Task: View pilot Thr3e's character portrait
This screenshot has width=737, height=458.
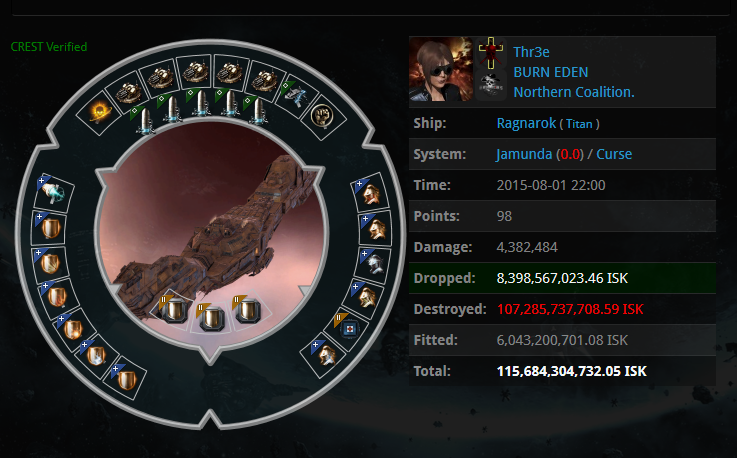Action: coord(441,69)
